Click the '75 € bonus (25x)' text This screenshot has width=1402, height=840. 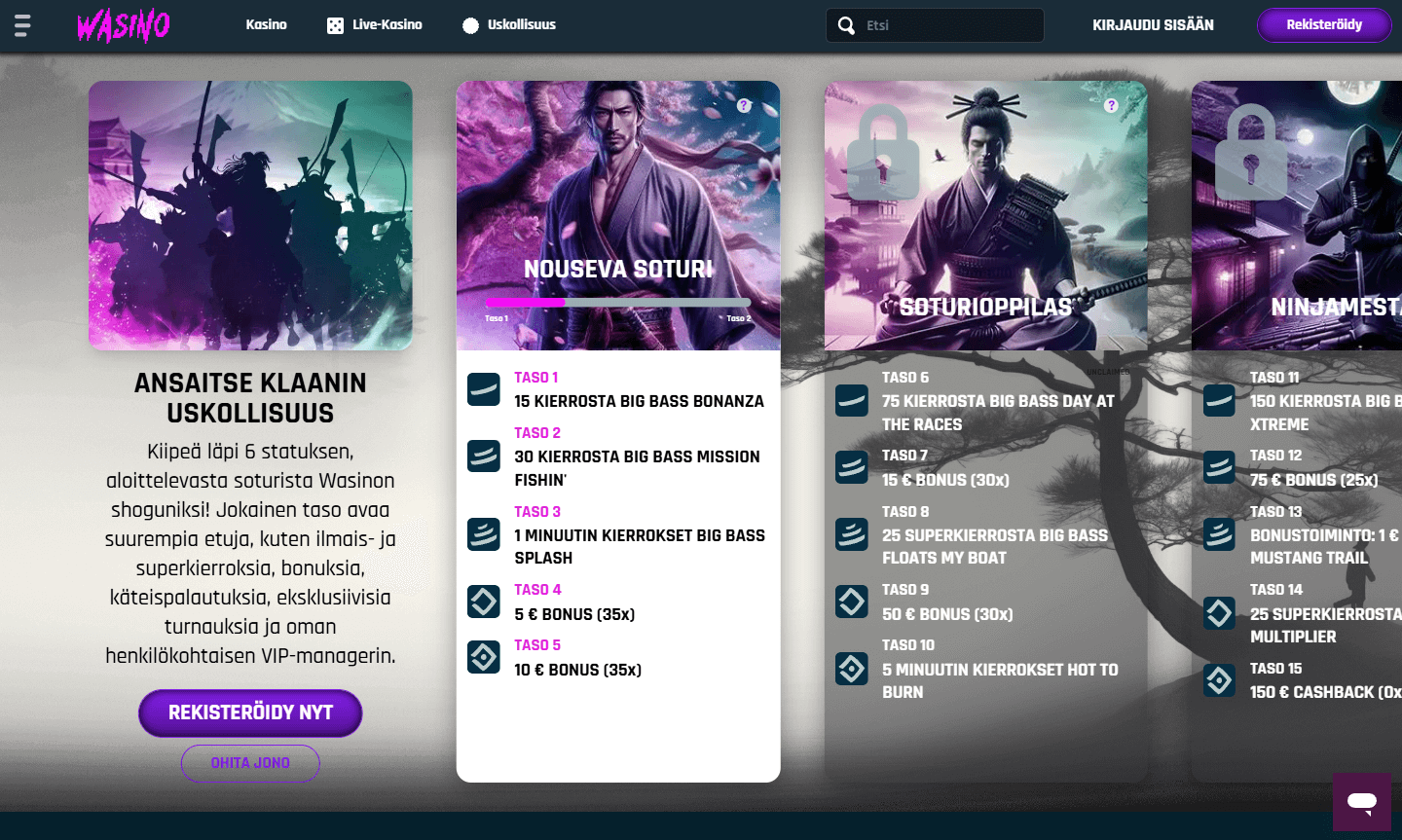[x=1314, y=480]
